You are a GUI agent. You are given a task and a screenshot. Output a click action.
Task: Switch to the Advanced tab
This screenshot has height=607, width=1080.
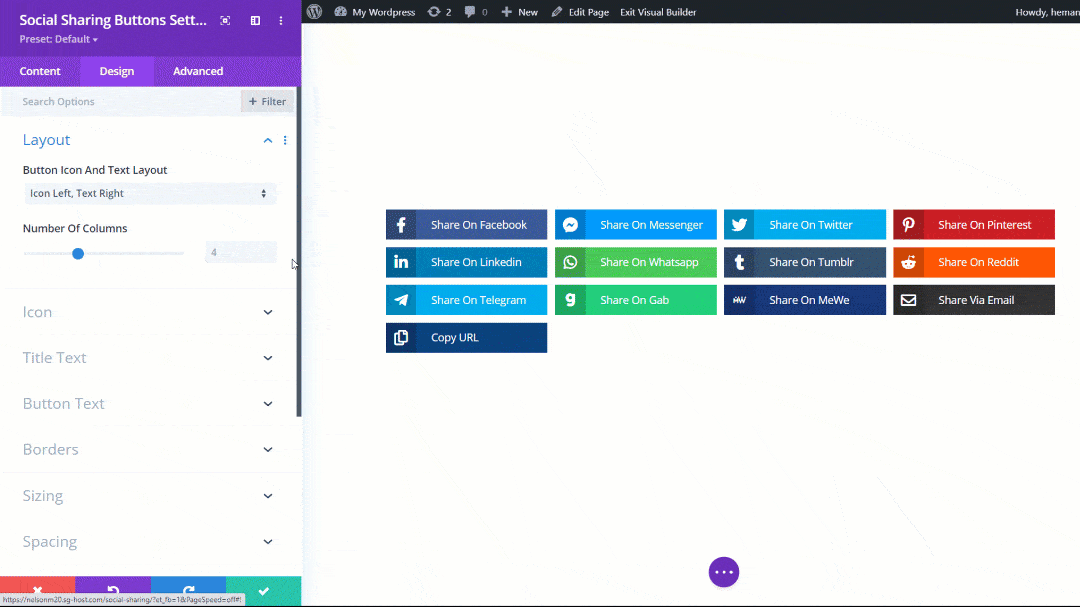point(198,71)
